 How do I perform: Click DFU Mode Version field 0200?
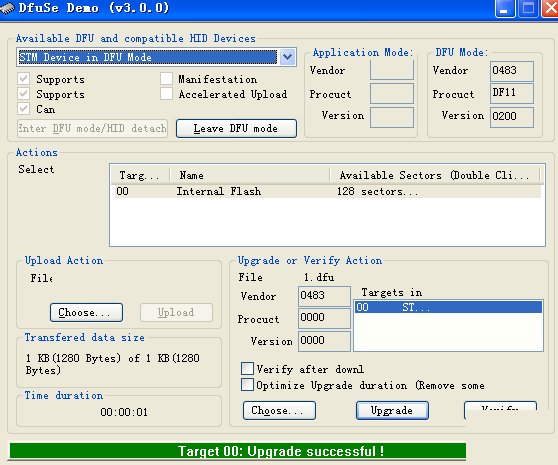point(512,117)
